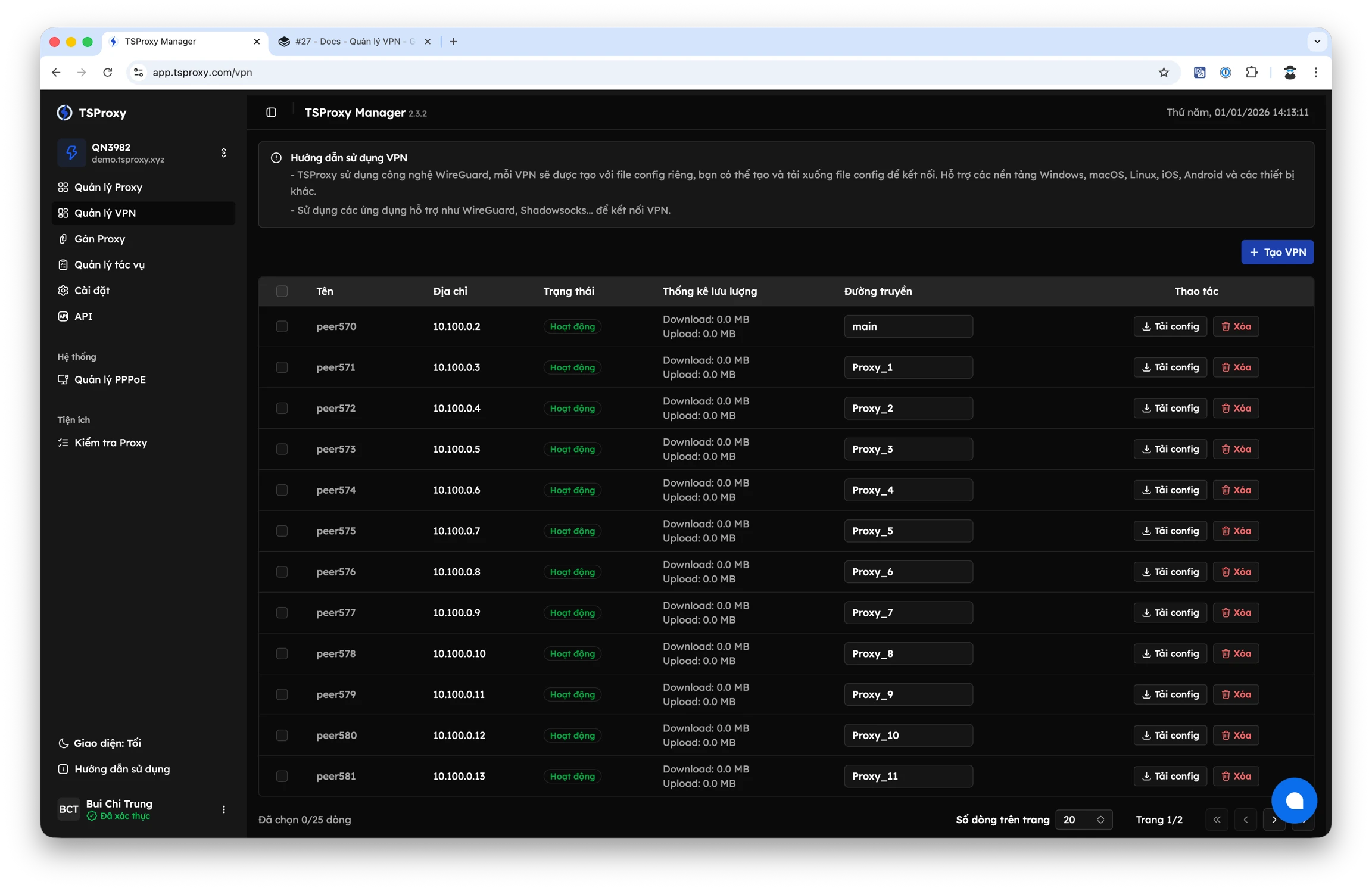Open Gán Proxy page
The width and height of the screenshot is (1372, 891).
144,238
